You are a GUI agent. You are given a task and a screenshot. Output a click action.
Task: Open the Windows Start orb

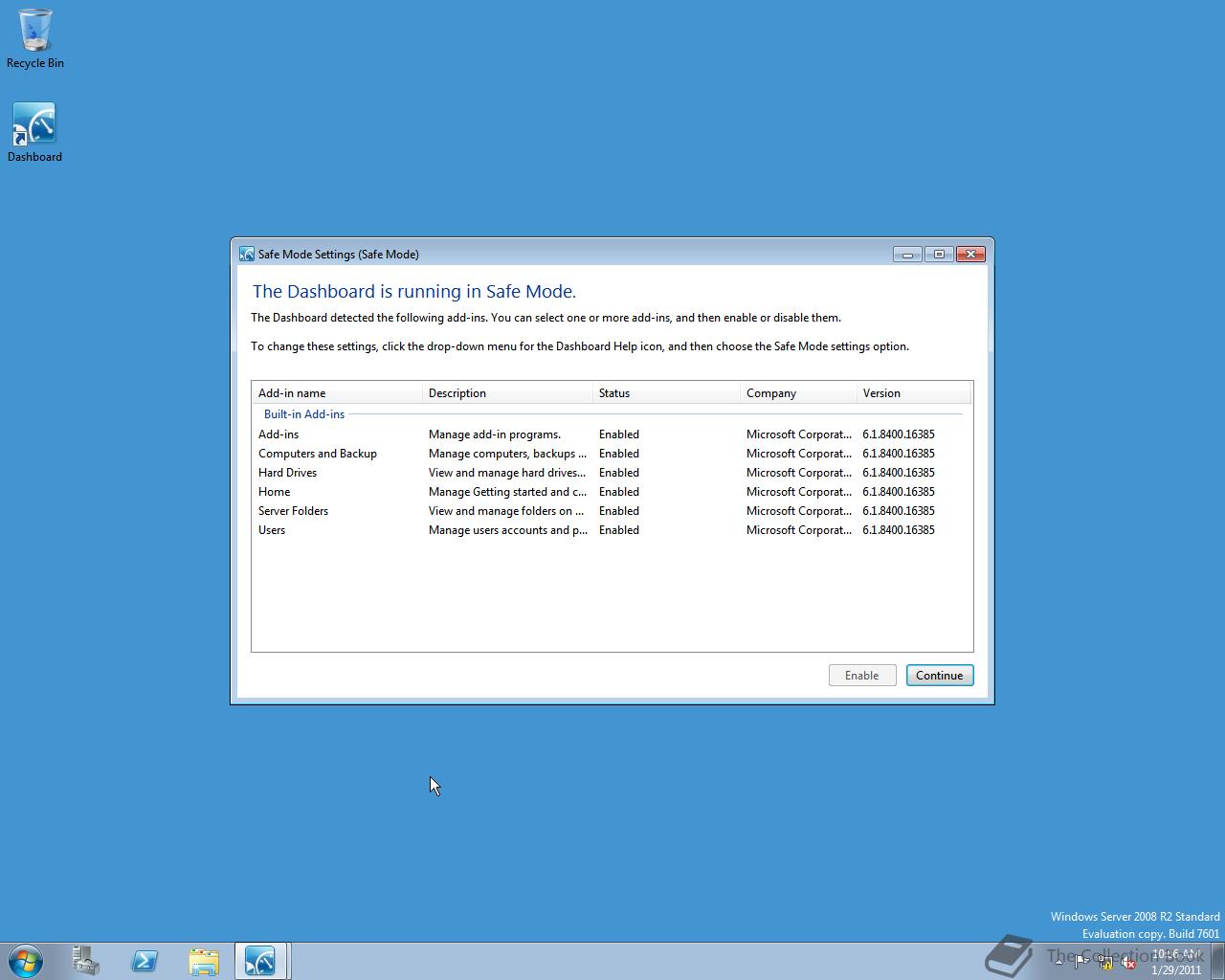point(26,961)
